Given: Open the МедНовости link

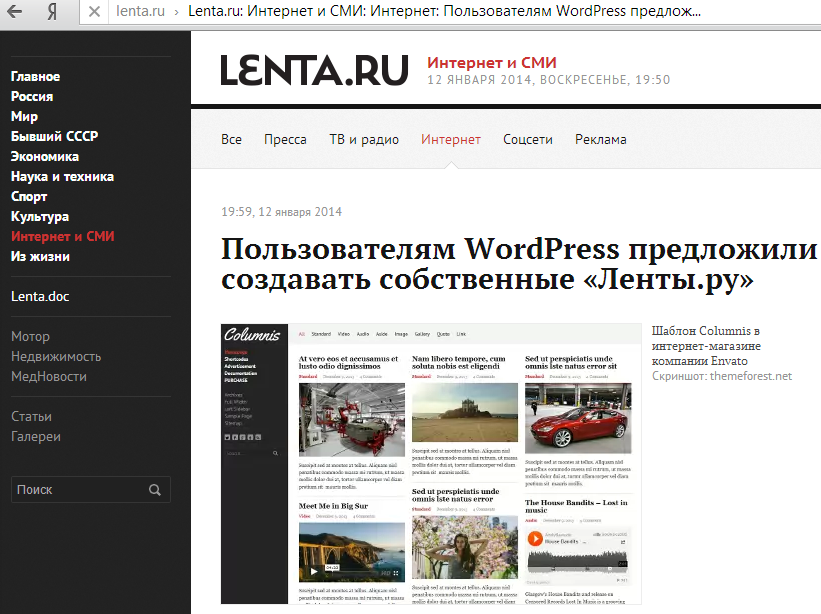Looking at the screenshot, I should (x=49, y=376).
